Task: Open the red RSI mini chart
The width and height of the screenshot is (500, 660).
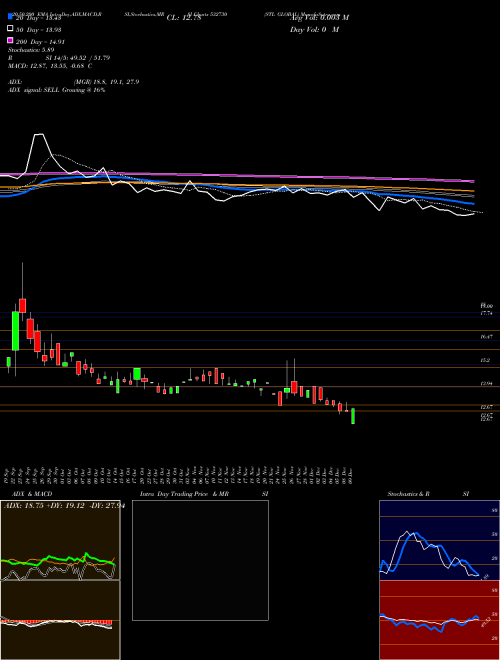Action: [439, 620]
